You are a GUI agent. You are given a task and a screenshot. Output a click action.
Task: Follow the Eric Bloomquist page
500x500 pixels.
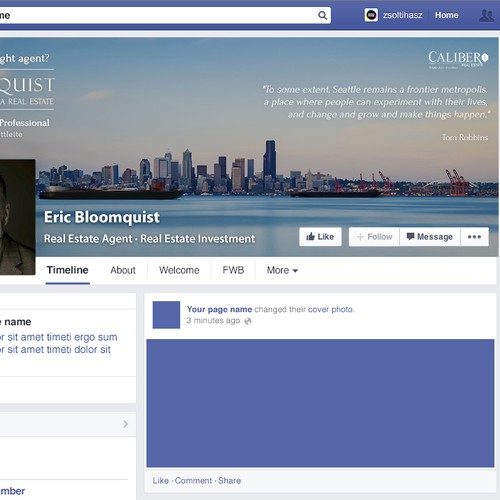pos(374,237)
